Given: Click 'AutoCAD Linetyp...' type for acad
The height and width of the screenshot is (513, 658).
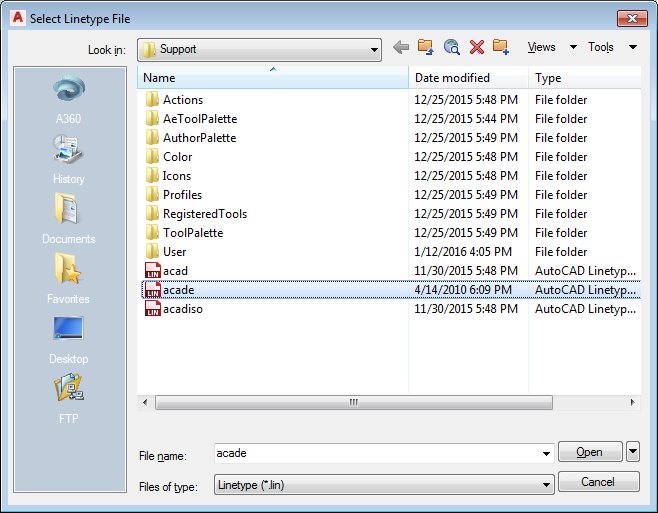Looking at the screenshot, I should tap(585, 270).
